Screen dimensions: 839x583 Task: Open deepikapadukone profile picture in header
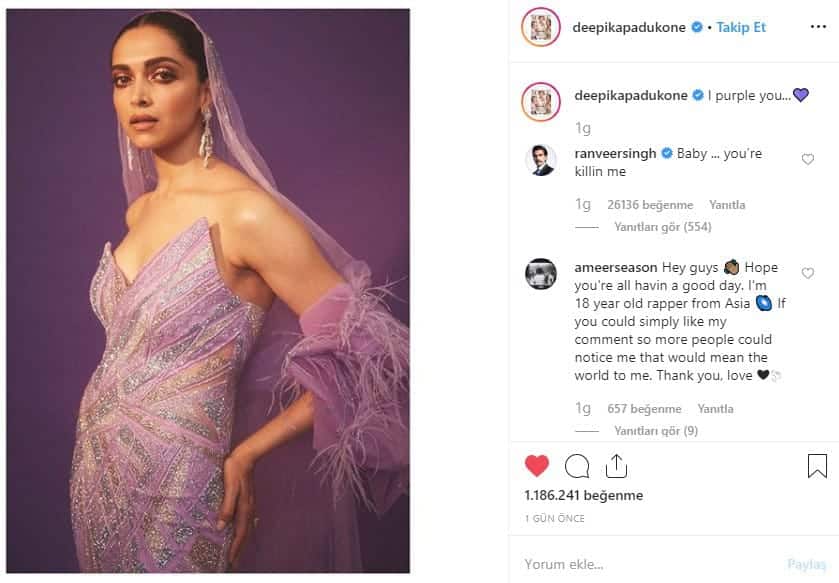(x=541, y=28)
